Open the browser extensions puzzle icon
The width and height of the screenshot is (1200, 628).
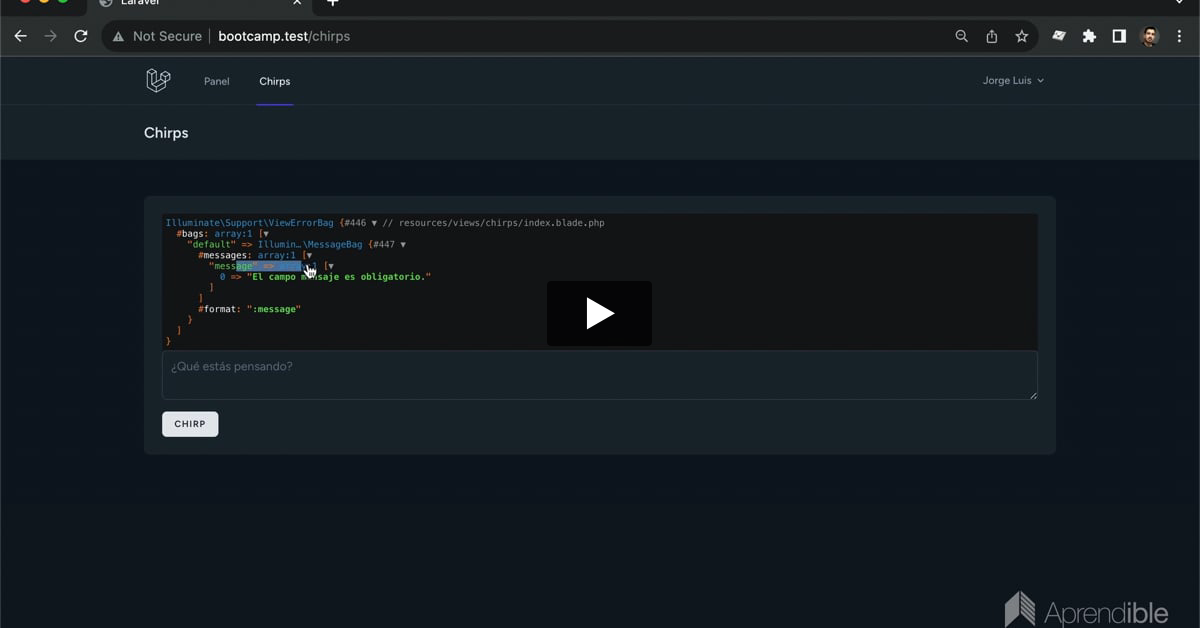(1090, 36)
